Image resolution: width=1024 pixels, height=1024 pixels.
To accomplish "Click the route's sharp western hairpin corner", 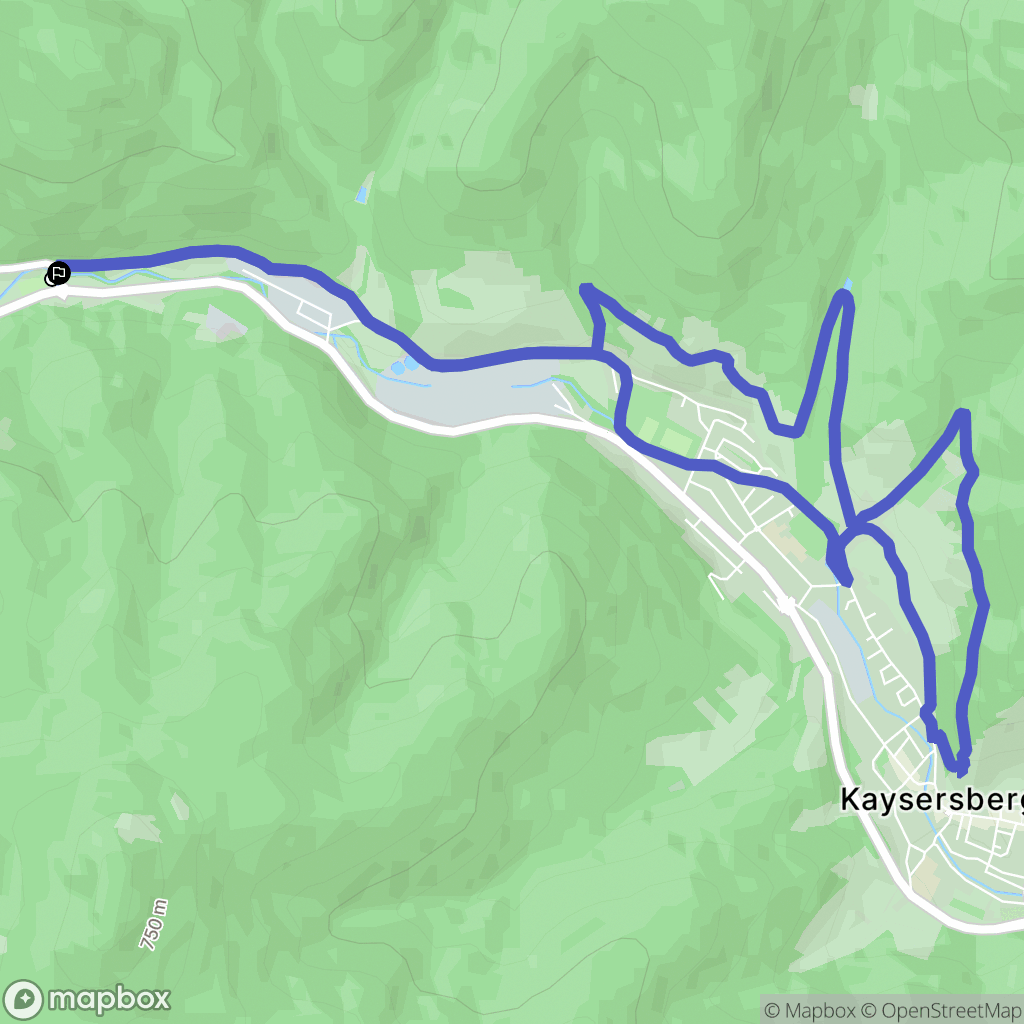I will (586, 289).
